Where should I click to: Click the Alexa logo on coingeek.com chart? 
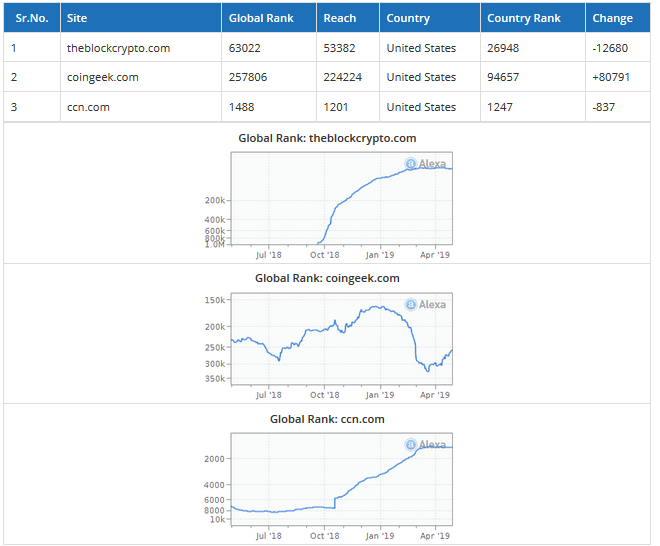[426, 304]
